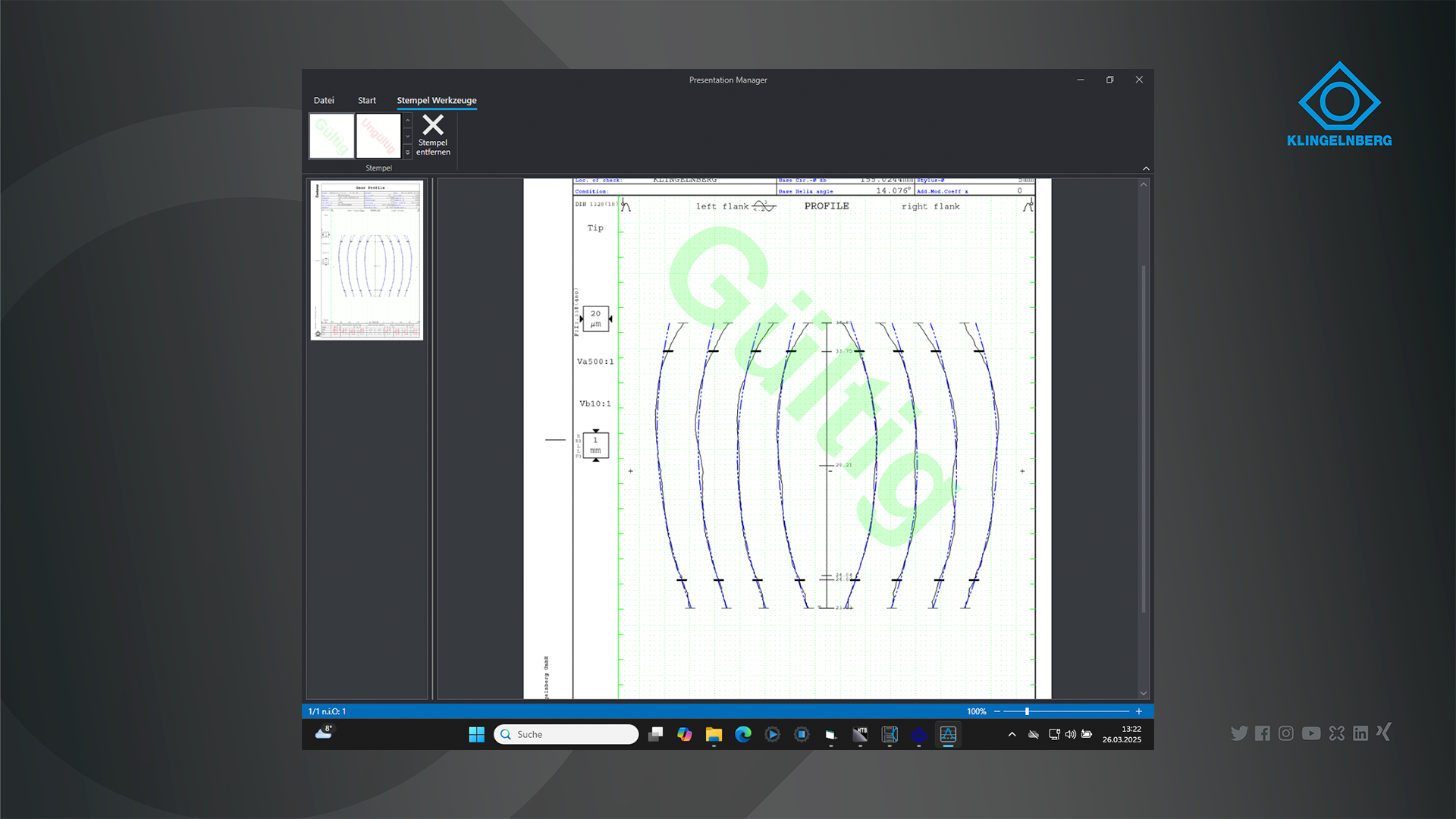Click the zoom in plus button
The width and height of the screenshot is (1456, 819).
[1138, 711]
